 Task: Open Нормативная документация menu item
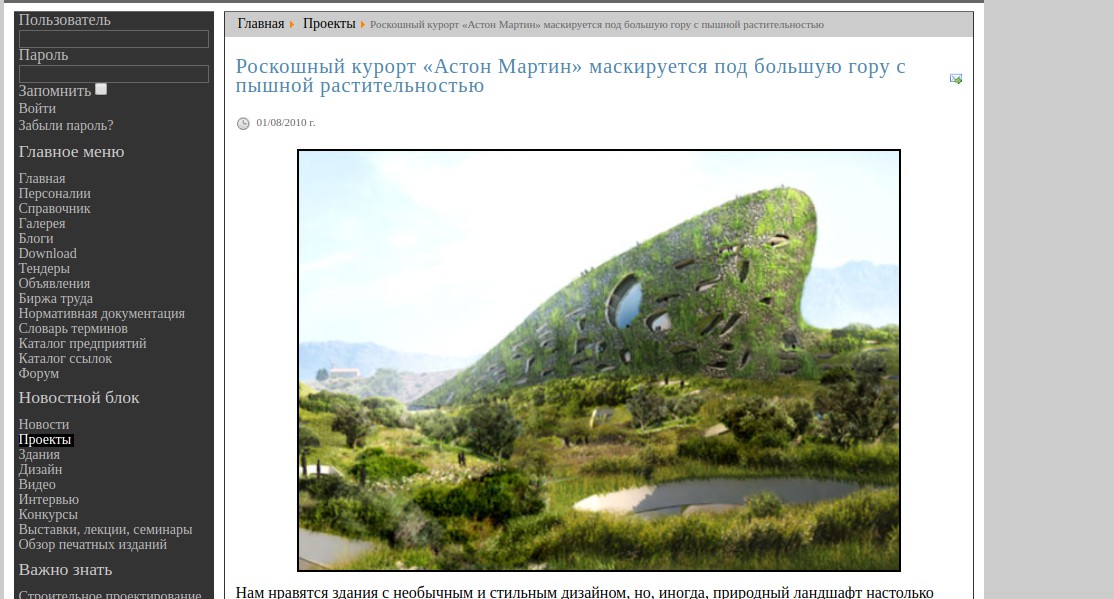click(102, 313)
